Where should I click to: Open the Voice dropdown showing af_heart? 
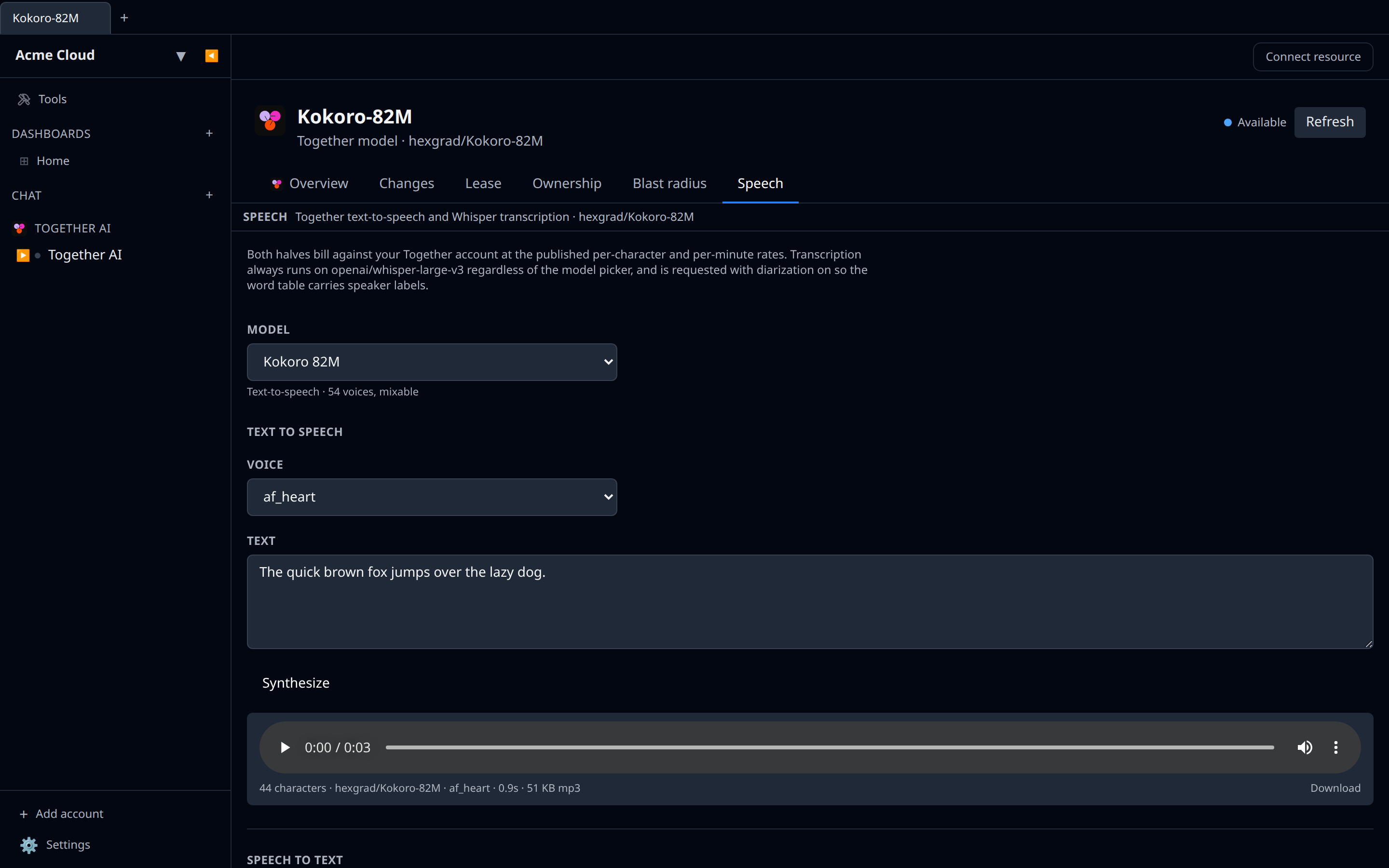pyautogui.click(x=432, y=497)
